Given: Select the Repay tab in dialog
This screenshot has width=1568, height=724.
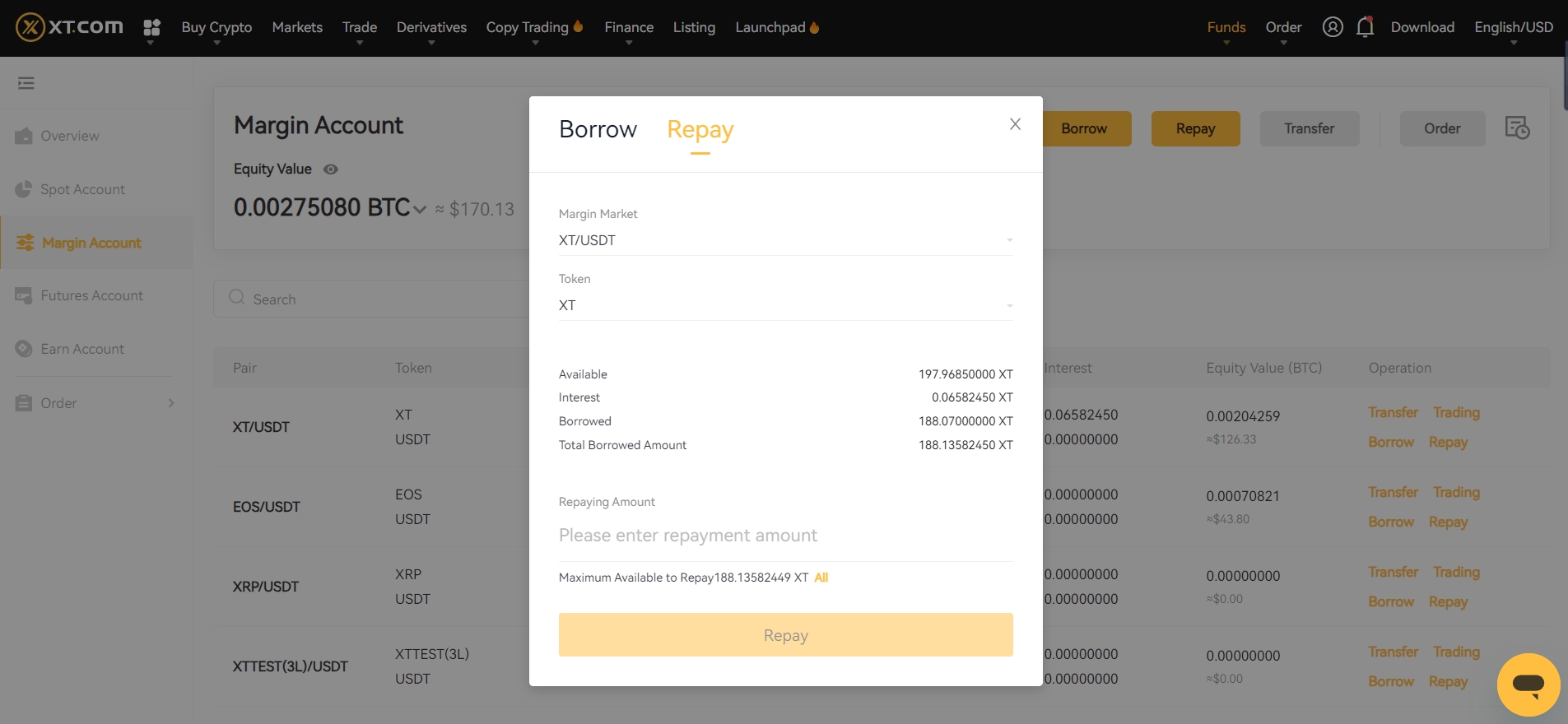Looking at the screenshot, I should pos(700,130).
